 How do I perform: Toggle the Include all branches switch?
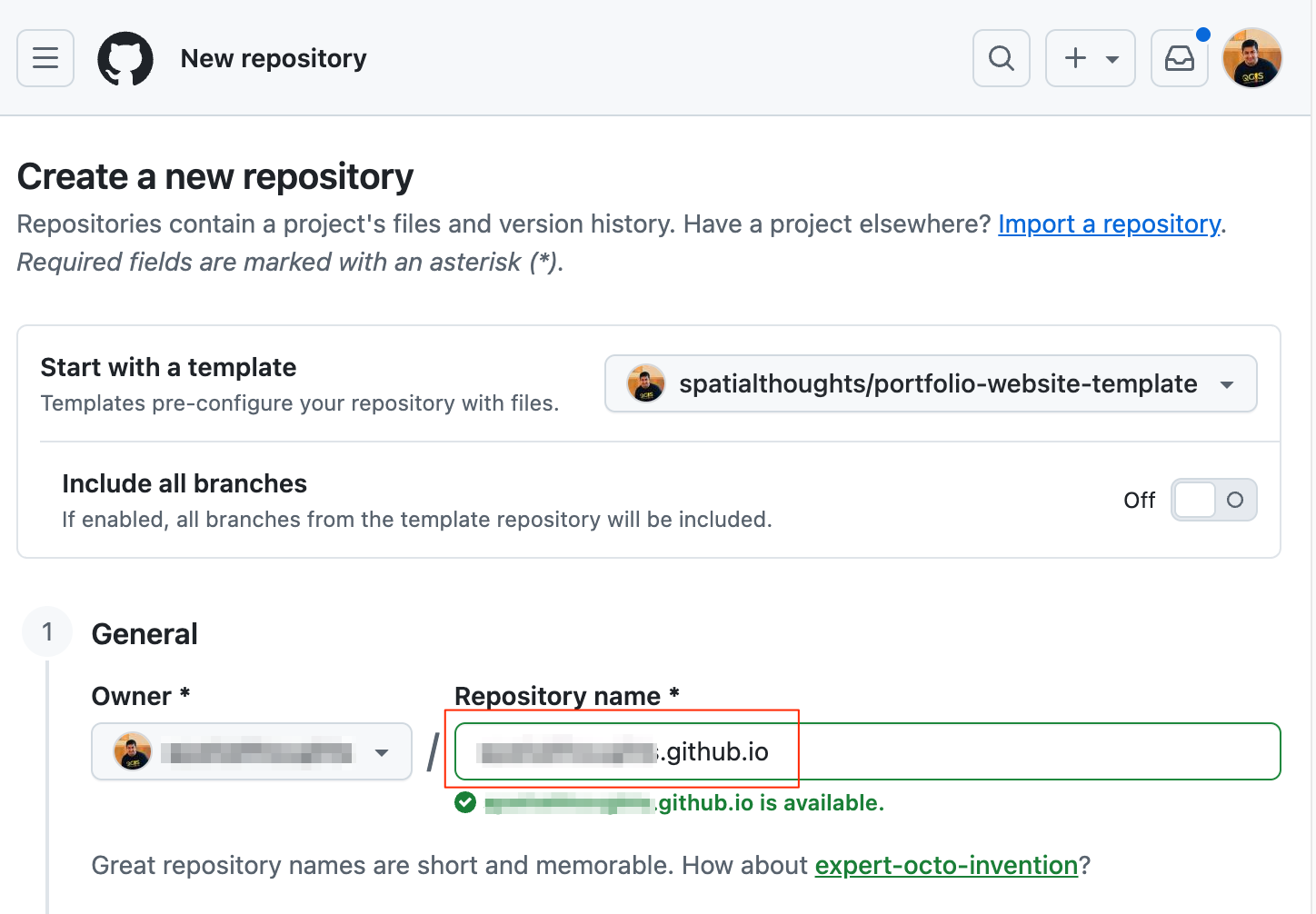point(1213,500)
